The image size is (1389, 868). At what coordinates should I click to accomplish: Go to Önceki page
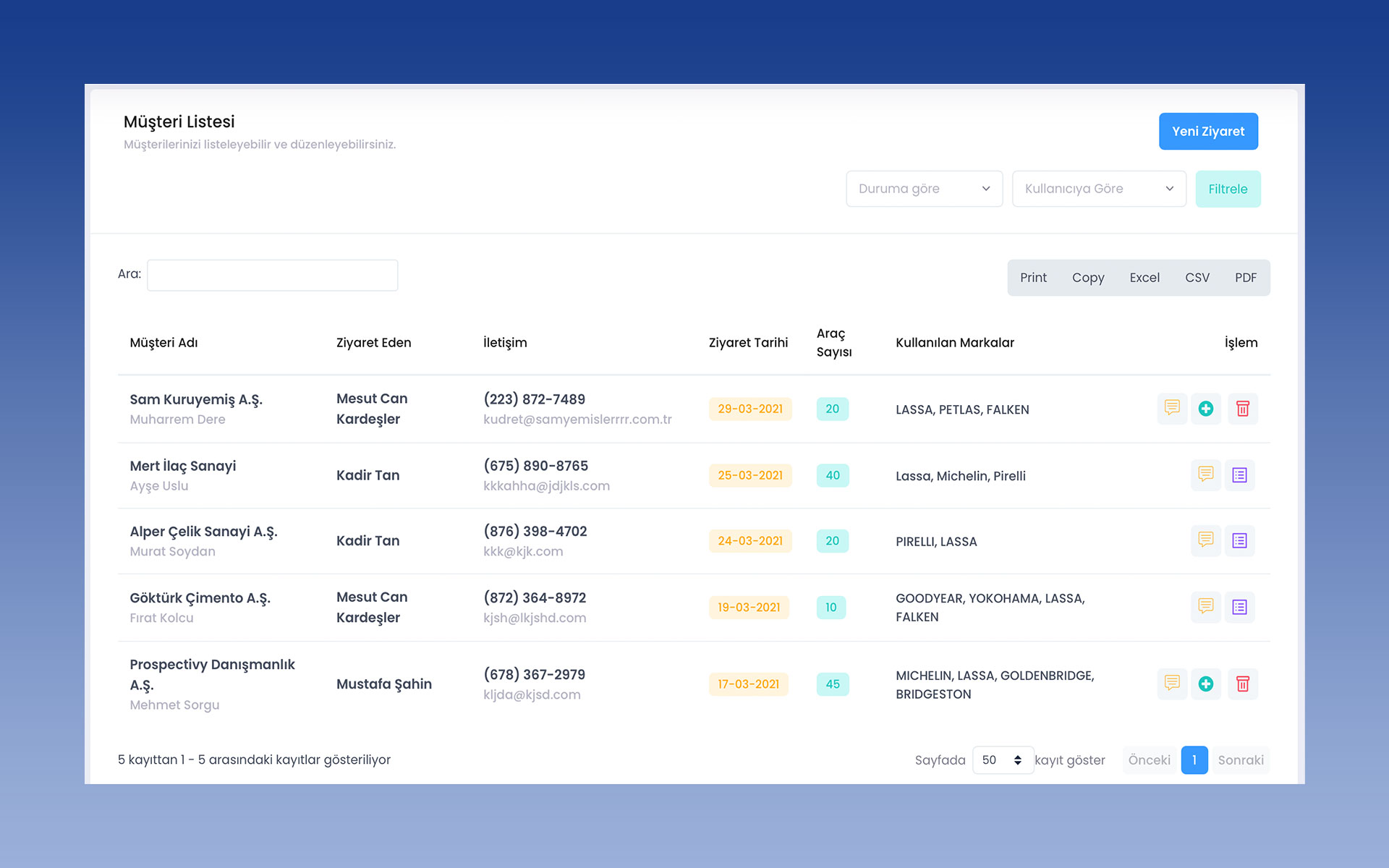(x=1149, y=759)
